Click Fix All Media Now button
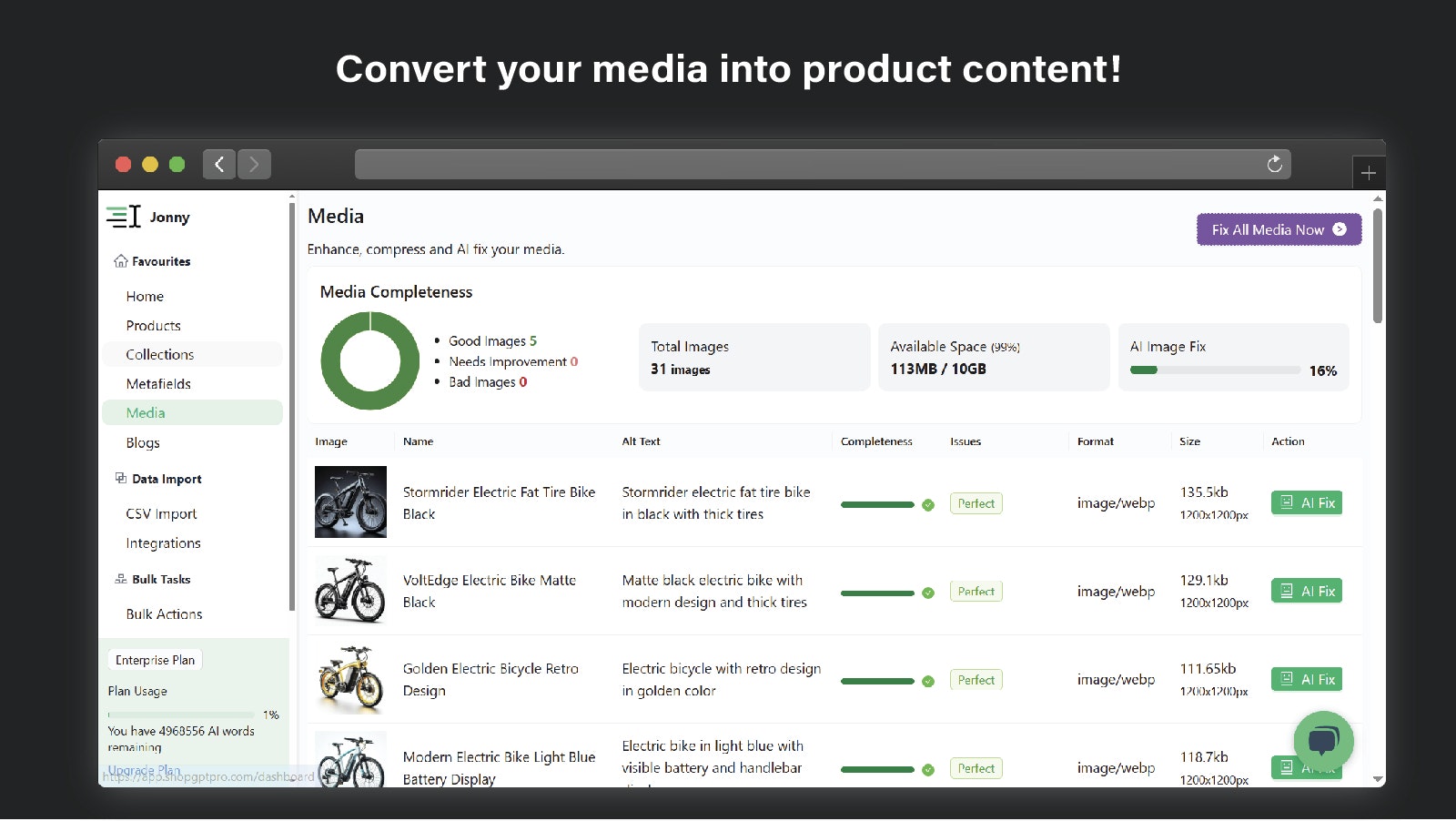This screenshot has height=821, width=1456. [1279, 229]
